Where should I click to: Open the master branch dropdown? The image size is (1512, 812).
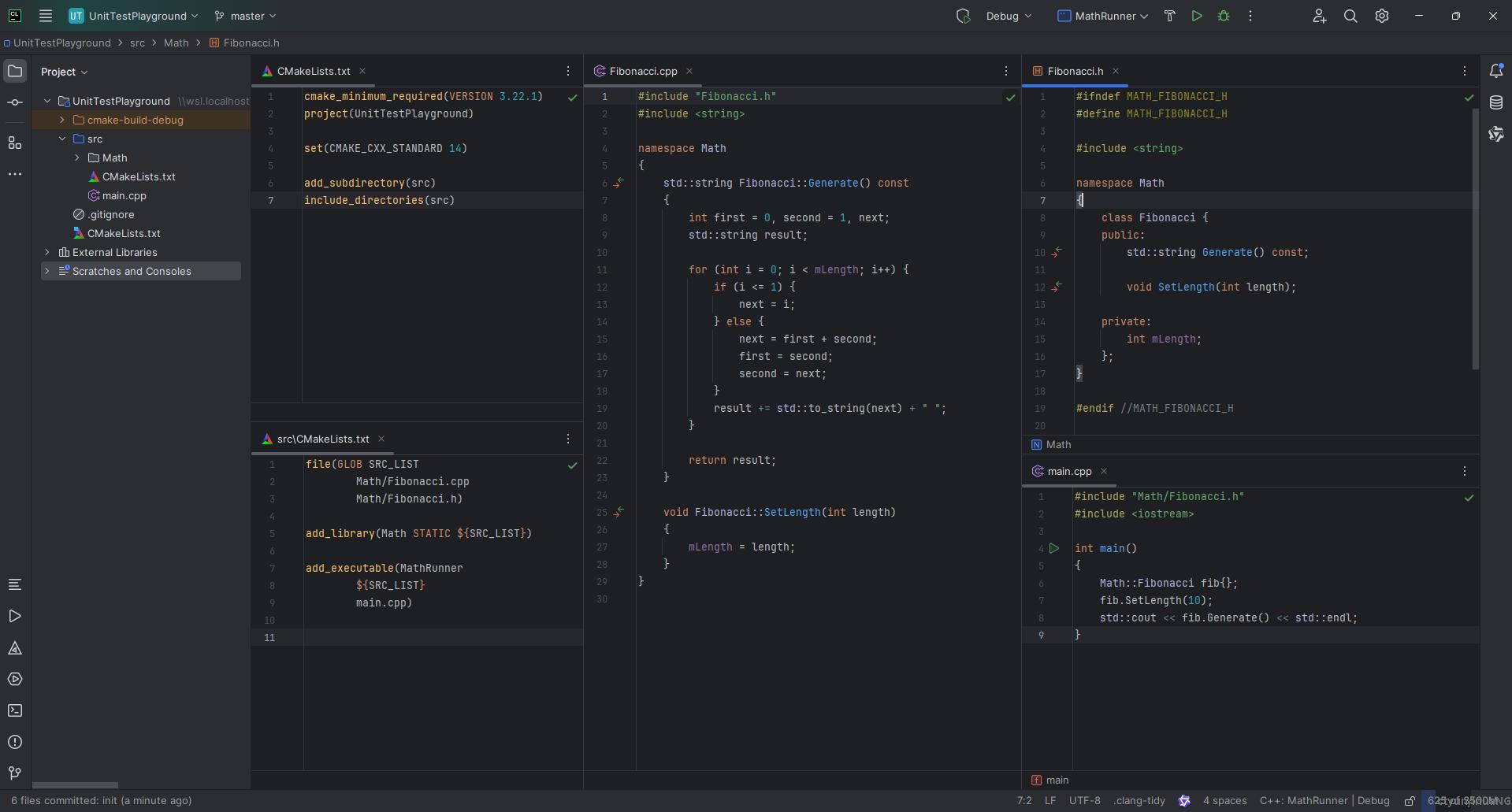[x=246, y=16]
